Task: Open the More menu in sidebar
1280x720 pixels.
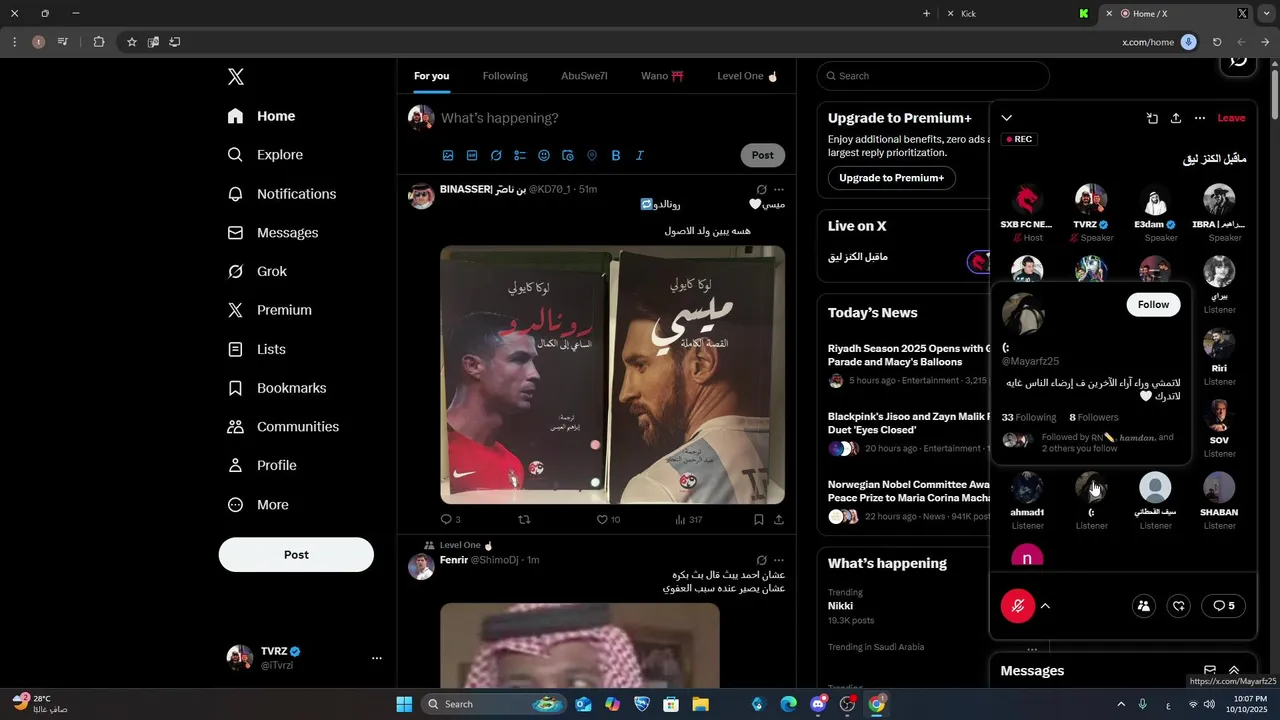Action: tap(258, 505)
